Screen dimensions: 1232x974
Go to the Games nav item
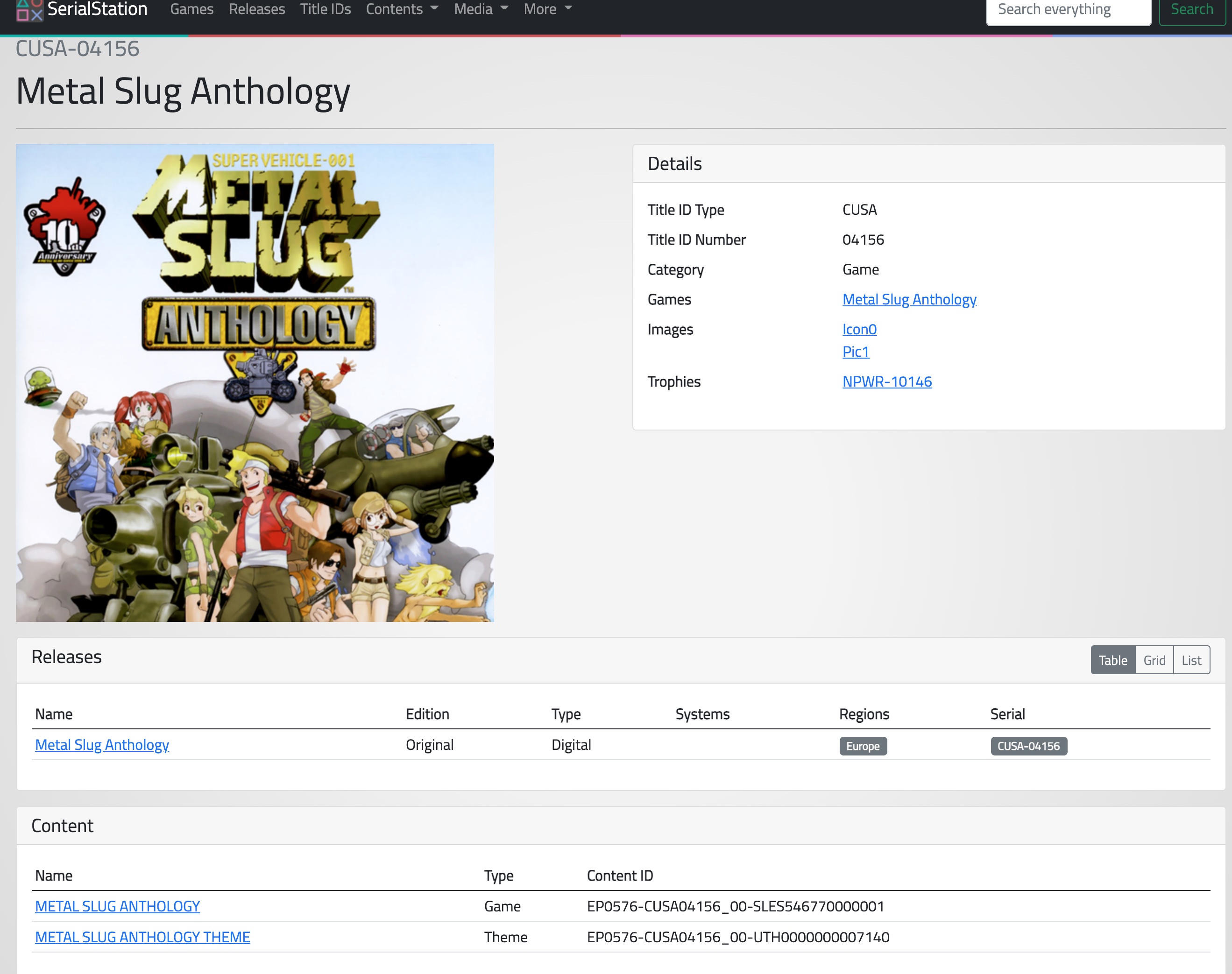tap(191, 9)
